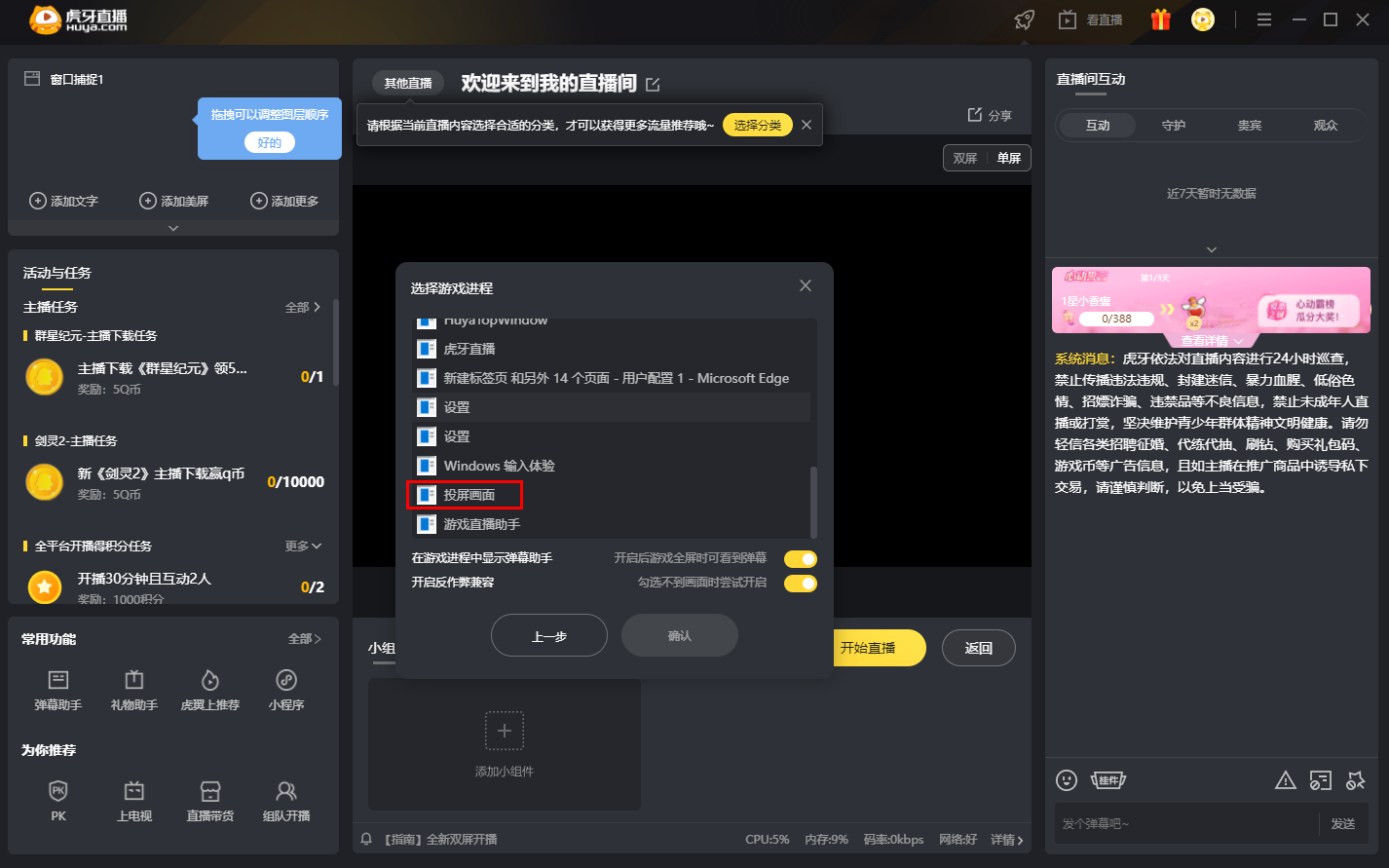Edit the room title with pencil icon
The image size is (1389, 868).
click(653, 85)
